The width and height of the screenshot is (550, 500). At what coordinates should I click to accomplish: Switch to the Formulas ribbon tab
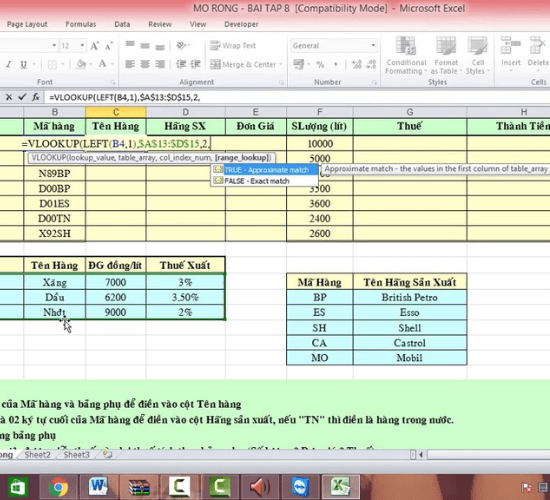click(x=81, y=24)
